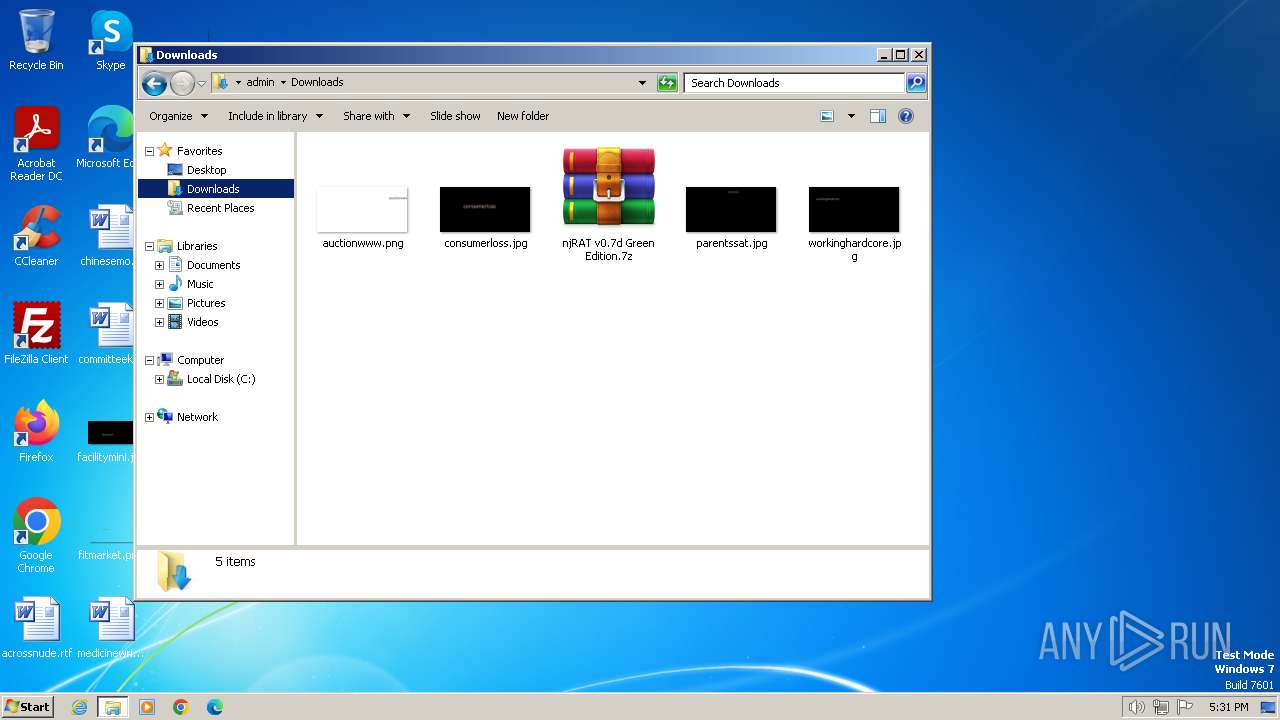
Task: Collapse the Computer tree group
Action: point(149,360)
